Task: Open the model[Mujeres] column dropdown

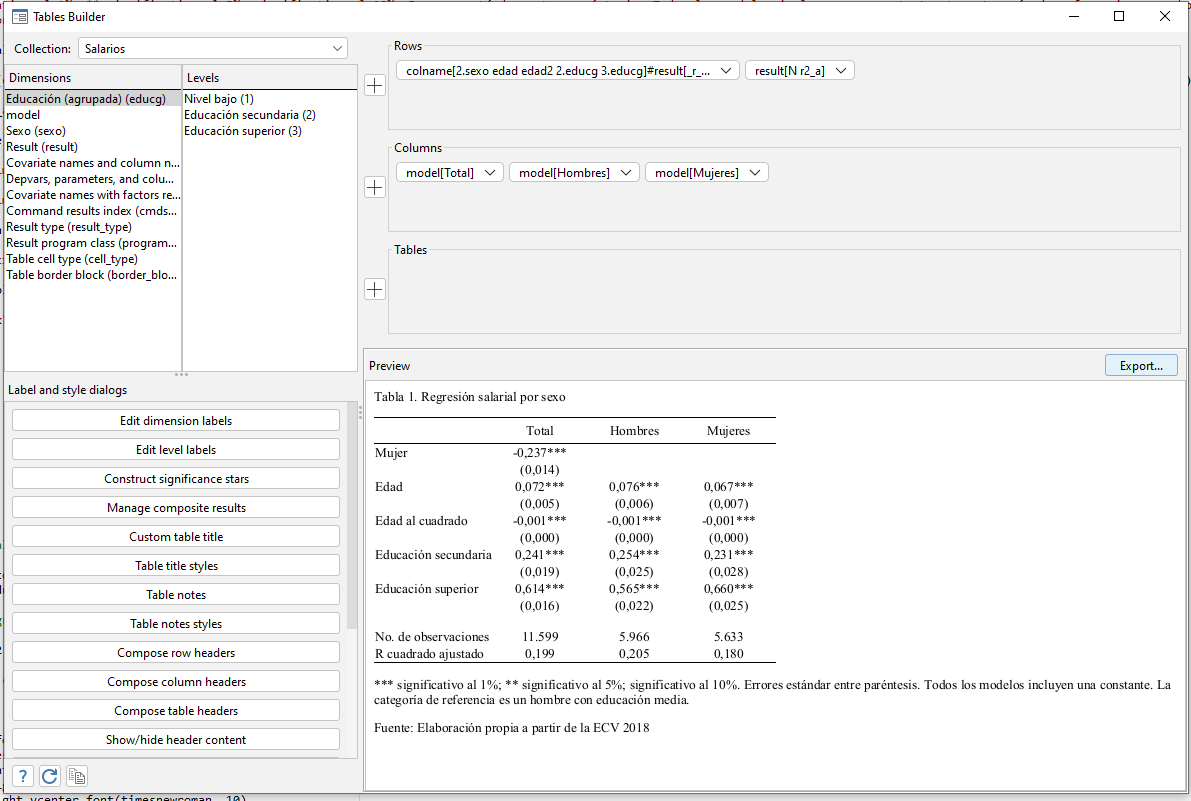Action: (x=755, y=171)
